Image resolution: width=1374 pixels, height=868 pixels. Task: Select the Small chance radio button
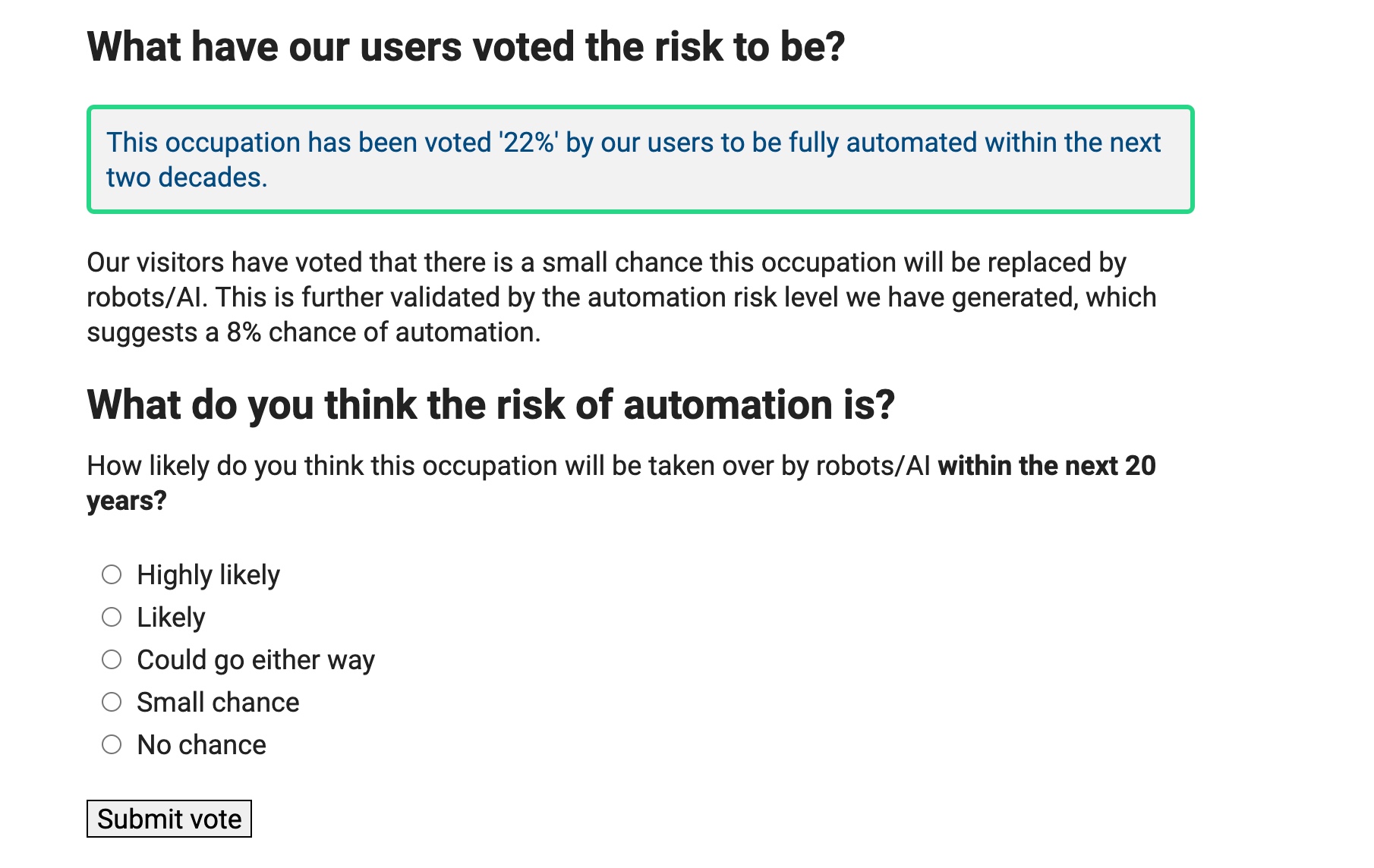112,702
